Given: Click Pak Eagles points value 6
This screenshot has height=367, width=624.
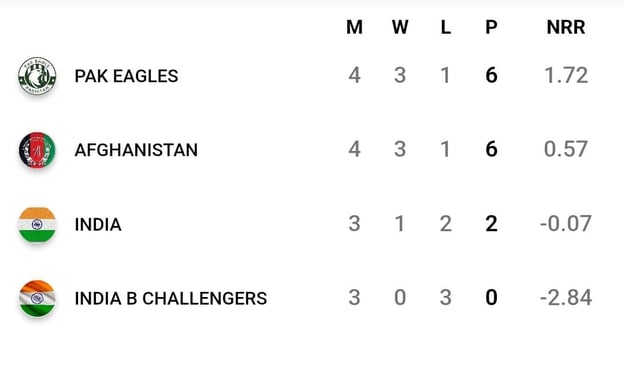Looking at the screenshot, I should 491,75.
